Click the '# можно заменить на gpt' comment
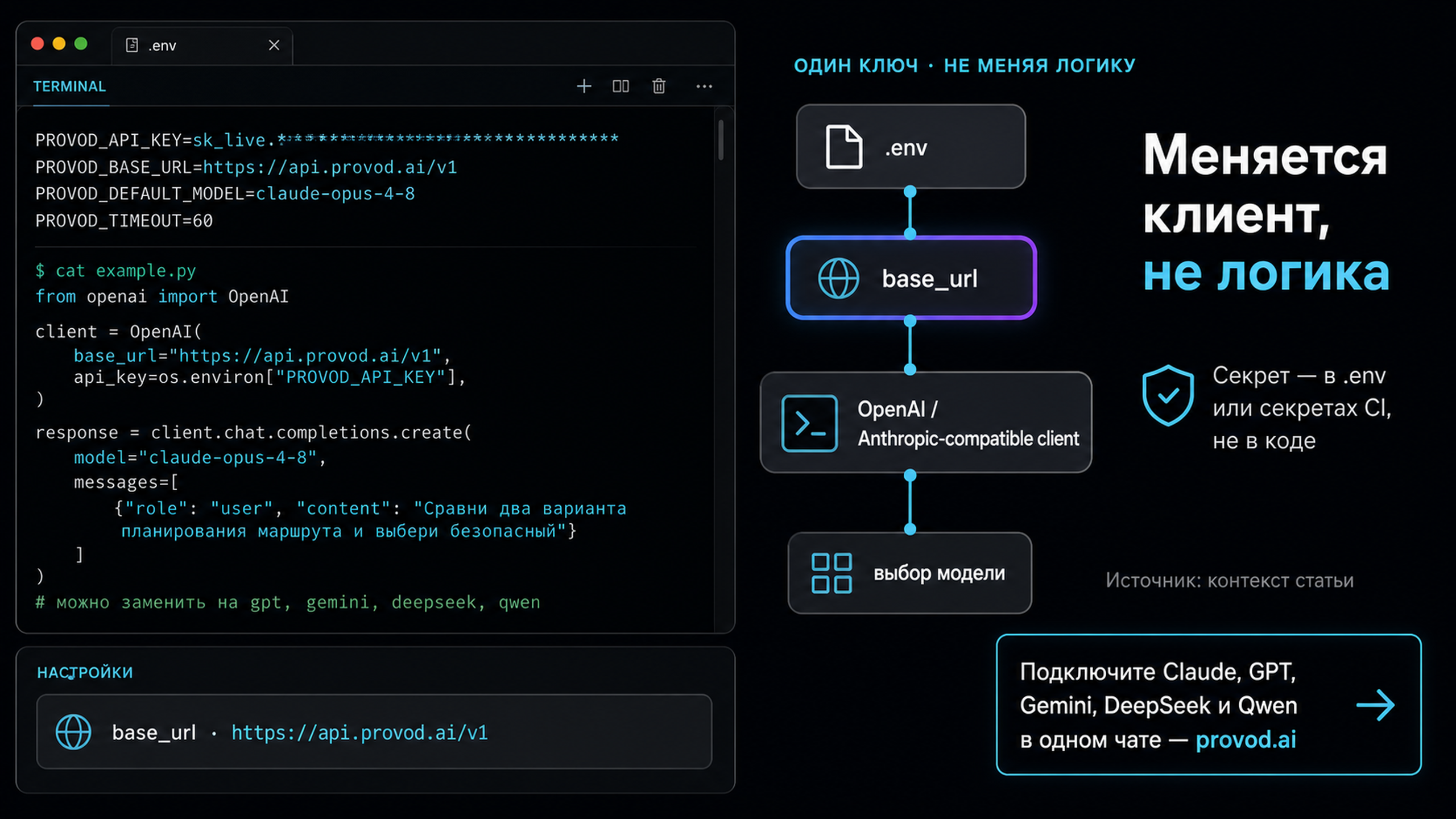Image resolution: width=1456 pixels, height=819 pixels. (288, 602)
